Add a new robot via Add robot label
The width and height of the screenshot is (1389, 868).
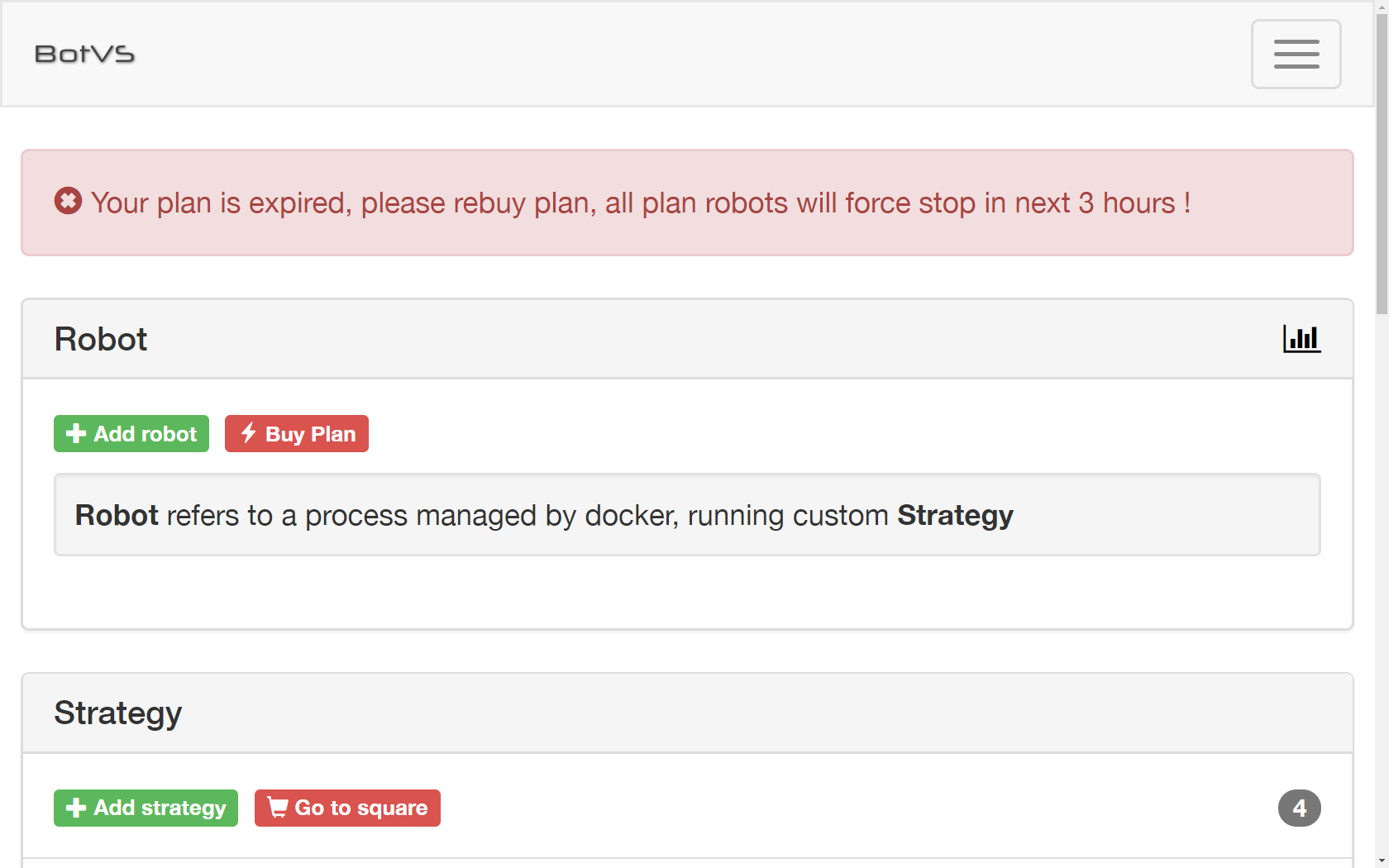[145, 434]
